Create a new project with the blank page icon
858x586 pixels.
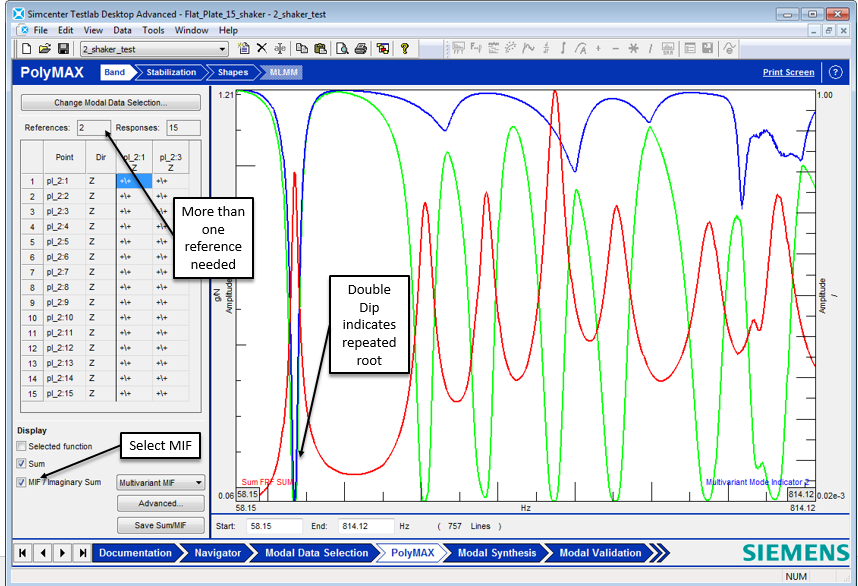26,49
